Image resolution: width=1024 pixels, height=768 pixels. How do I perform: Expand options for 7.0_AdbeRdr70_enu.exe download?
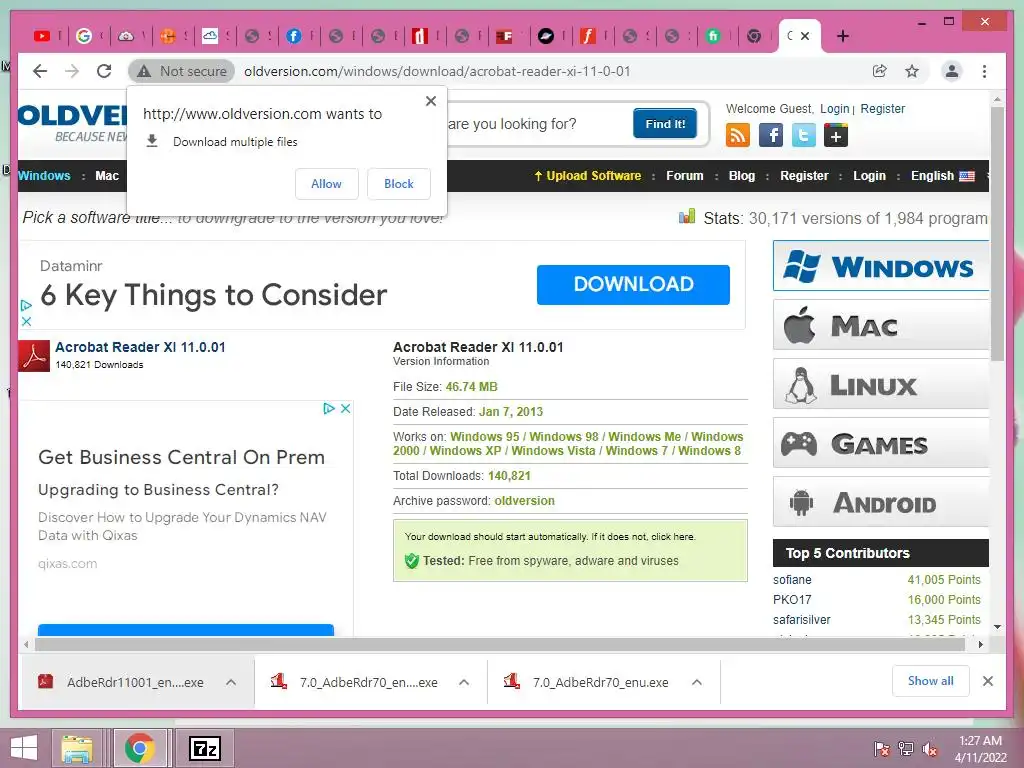pyautogui.click(x=697, y=682)
